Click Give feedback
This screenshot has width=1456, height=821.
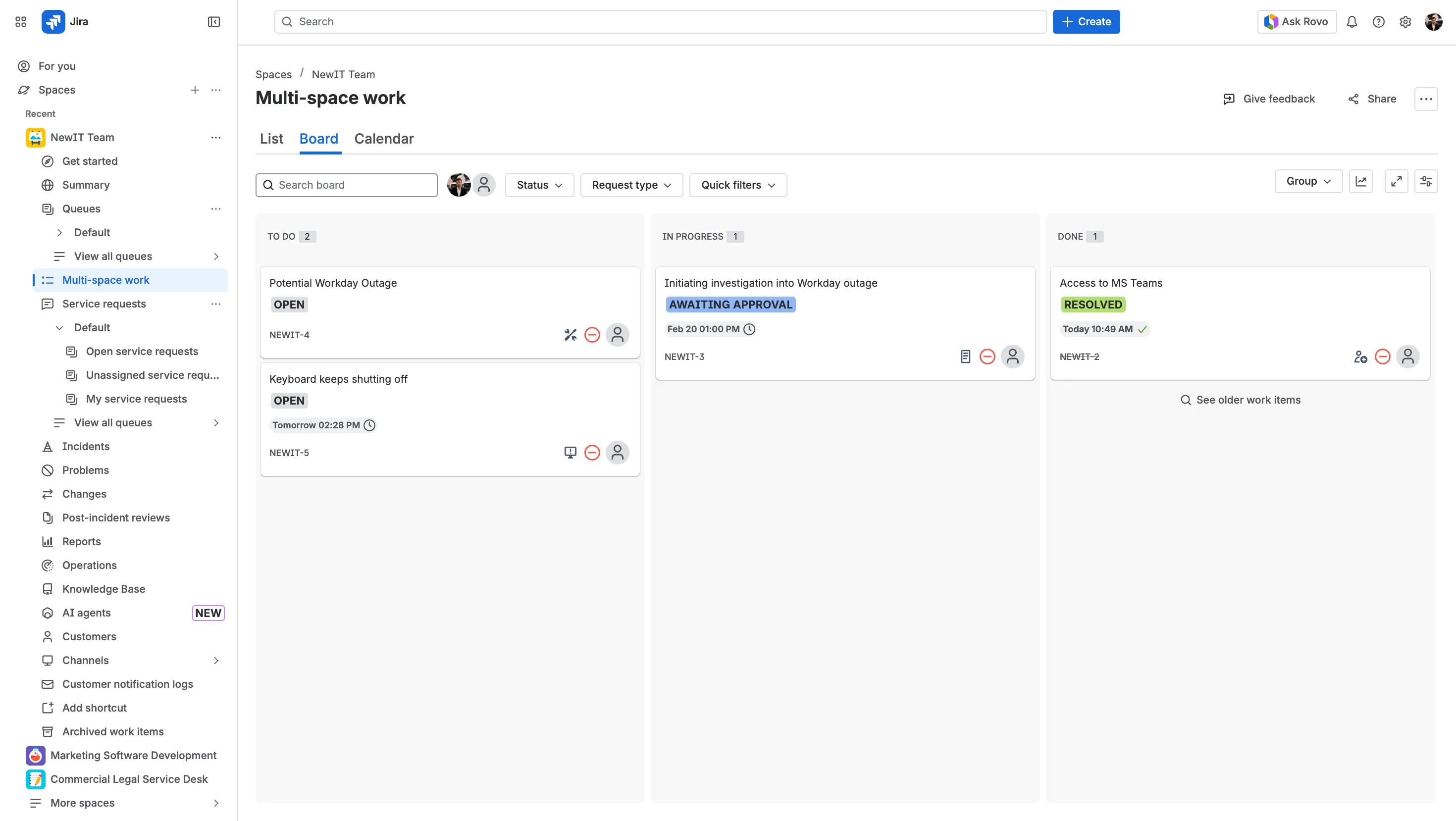(x=1269, y=99)
